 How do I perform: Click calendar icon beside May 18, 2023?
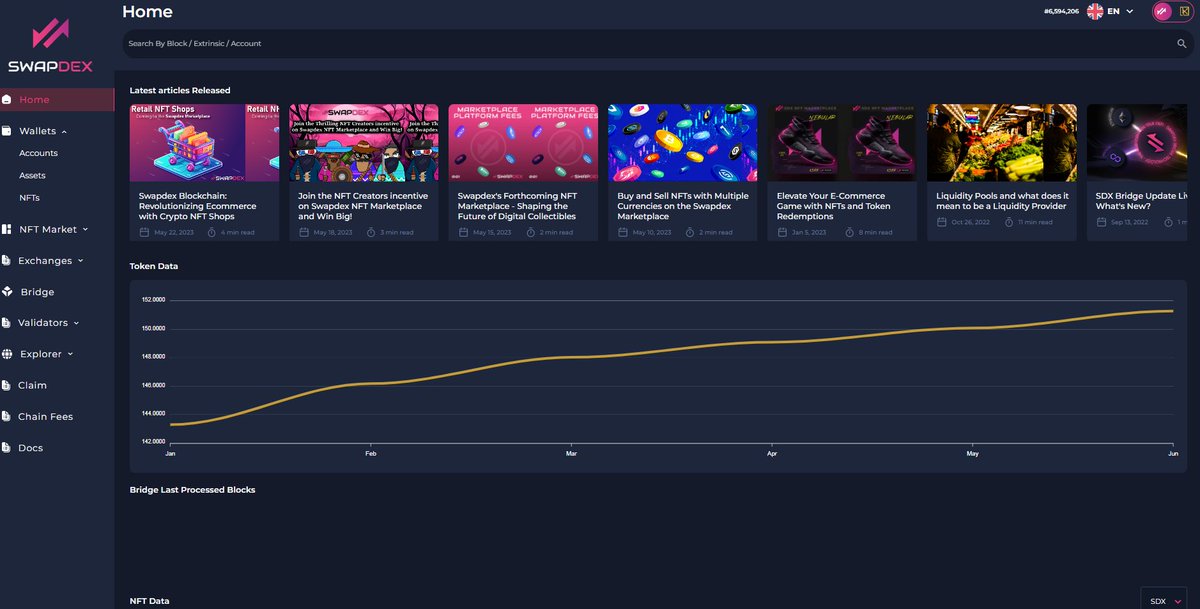click(x=303, y=232)
